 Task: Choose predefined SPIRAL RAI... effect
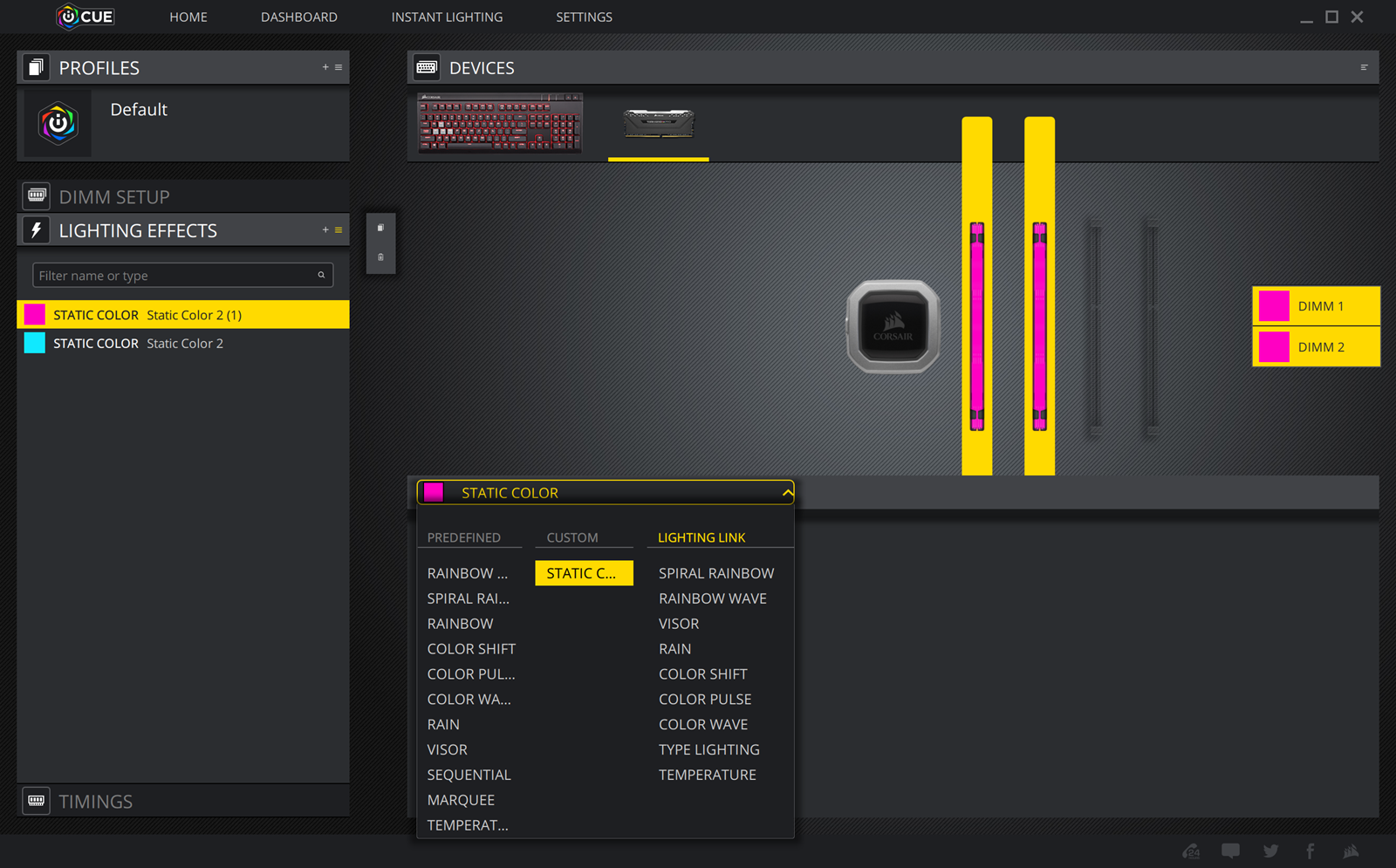(x=468, y=598)
